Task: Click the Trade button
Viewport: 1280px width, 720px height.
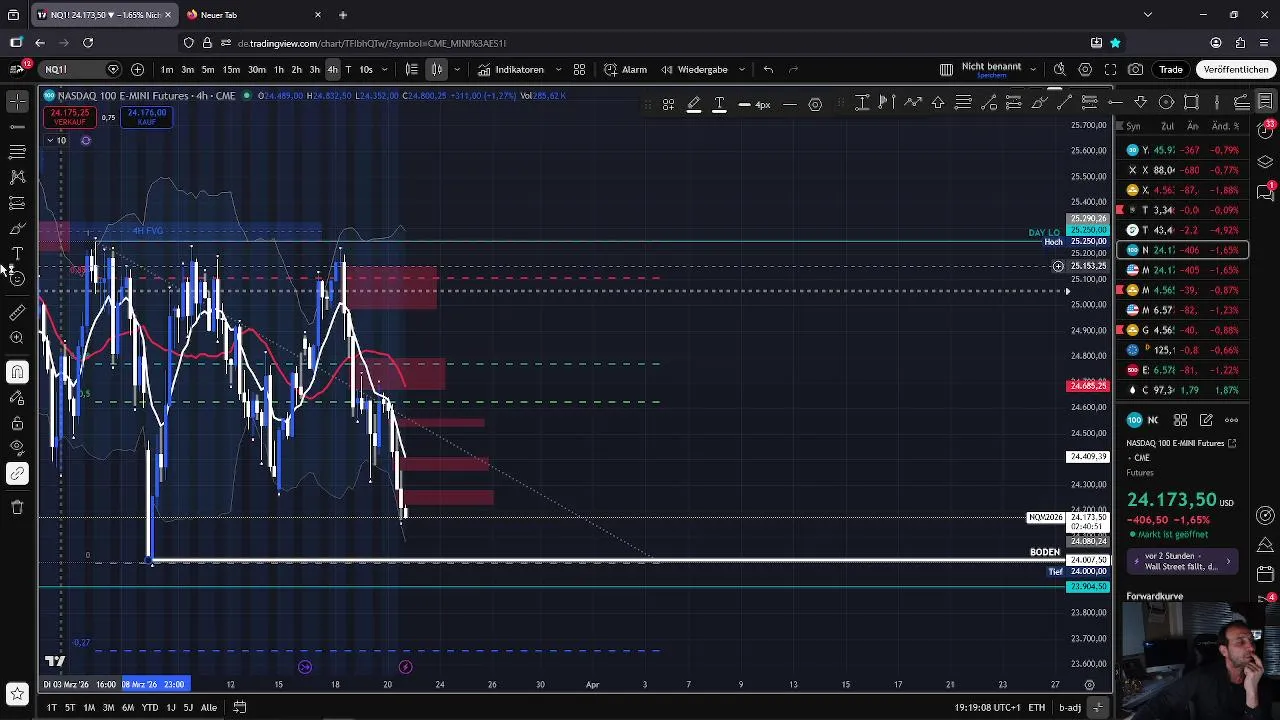Action: [x=1171, y=69]
